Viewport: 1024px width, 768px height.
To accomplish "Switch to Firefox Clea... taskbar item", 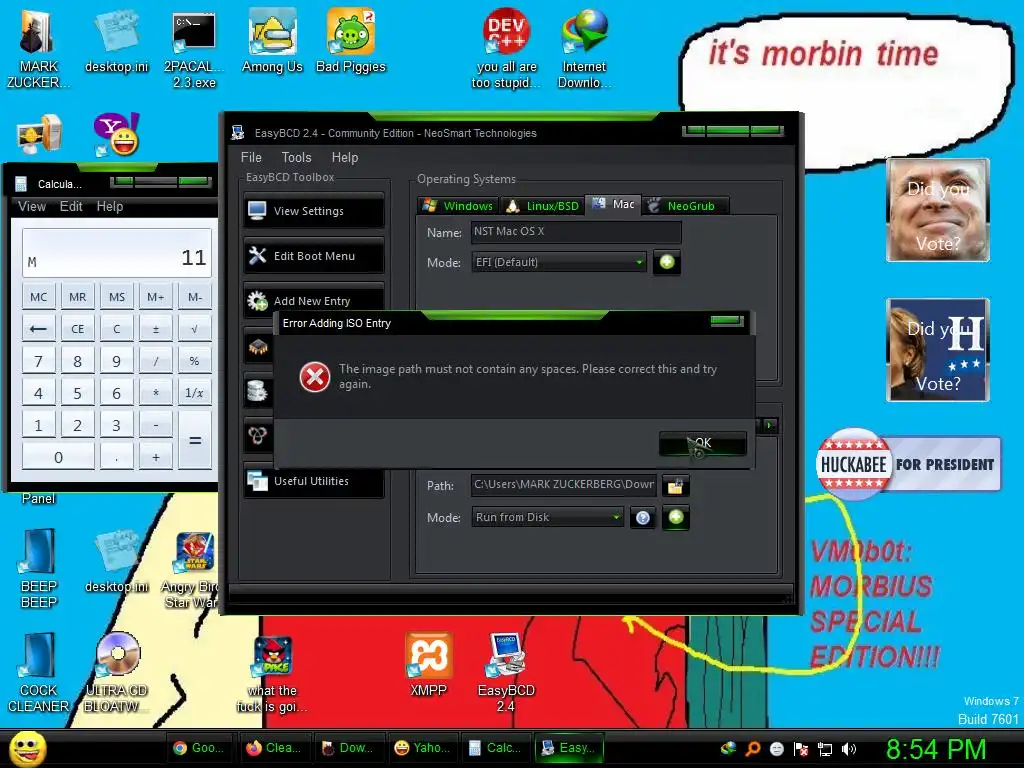I will 274,748.
